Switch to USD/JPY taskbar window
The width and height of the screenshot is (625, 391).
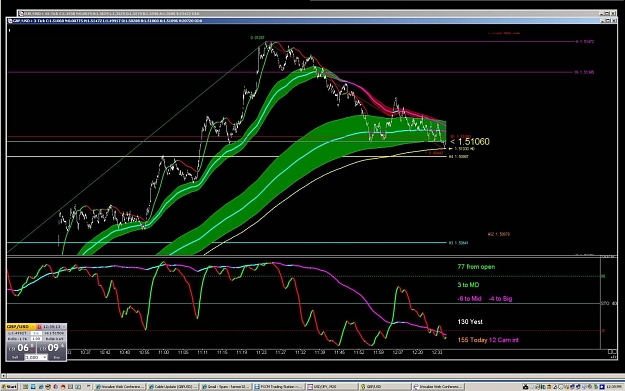coord(332,387)
